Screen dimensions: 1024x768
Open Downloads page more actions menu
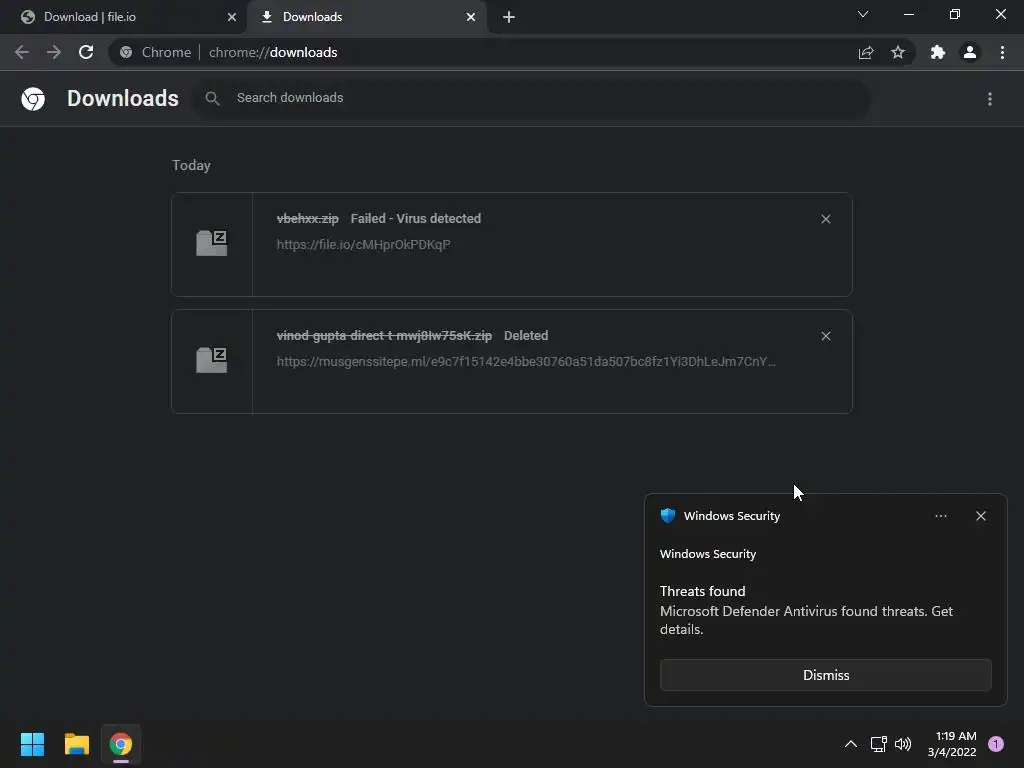coord(990,99)
